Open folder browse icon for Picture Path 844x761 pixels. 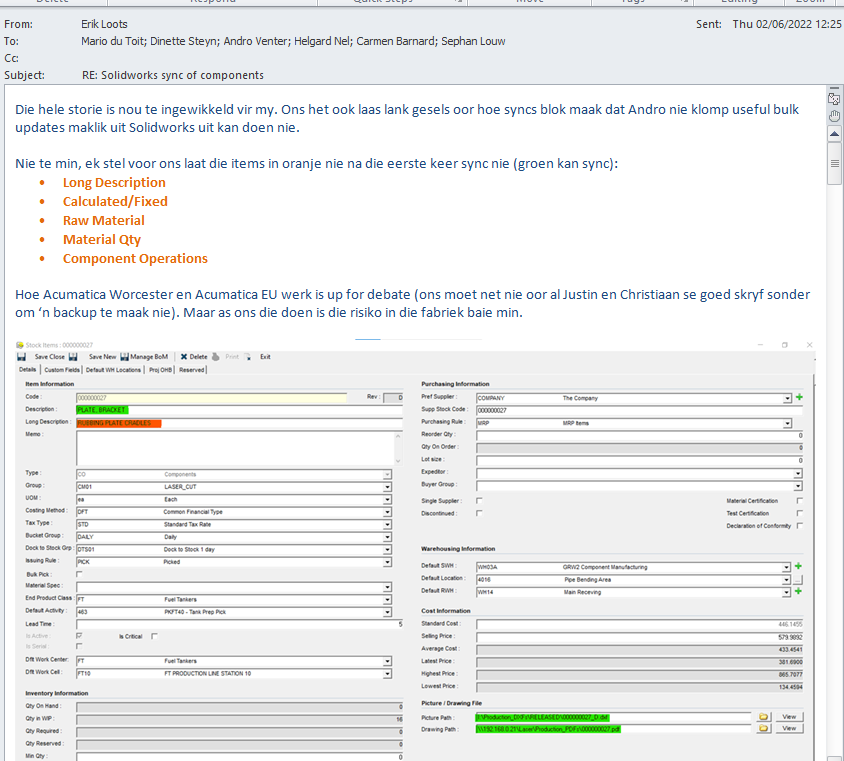point(763,717)
